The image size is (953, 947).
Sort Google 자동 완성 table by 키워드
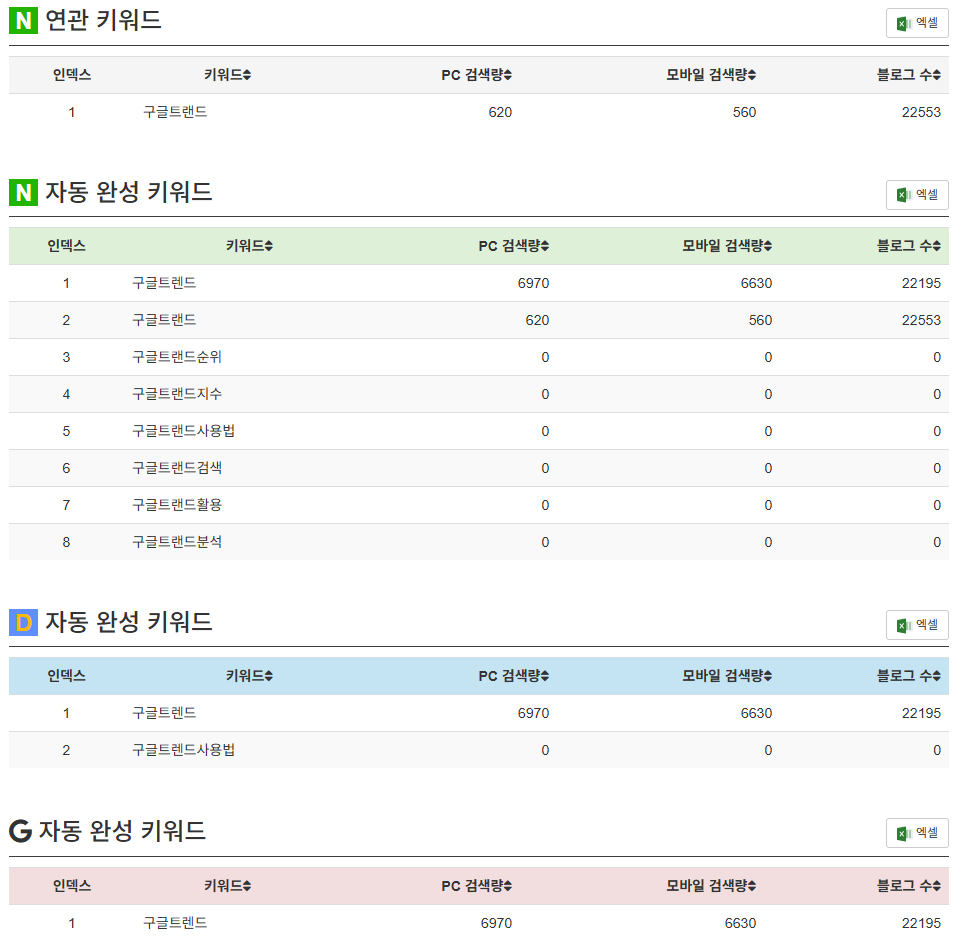(x=227, y=886)
